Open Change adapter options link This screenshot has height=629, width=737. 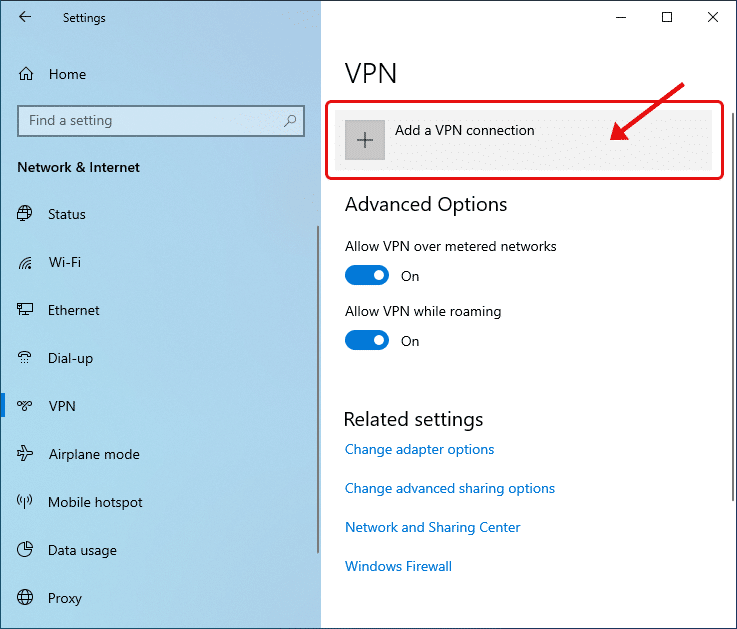tap(419, 450)
